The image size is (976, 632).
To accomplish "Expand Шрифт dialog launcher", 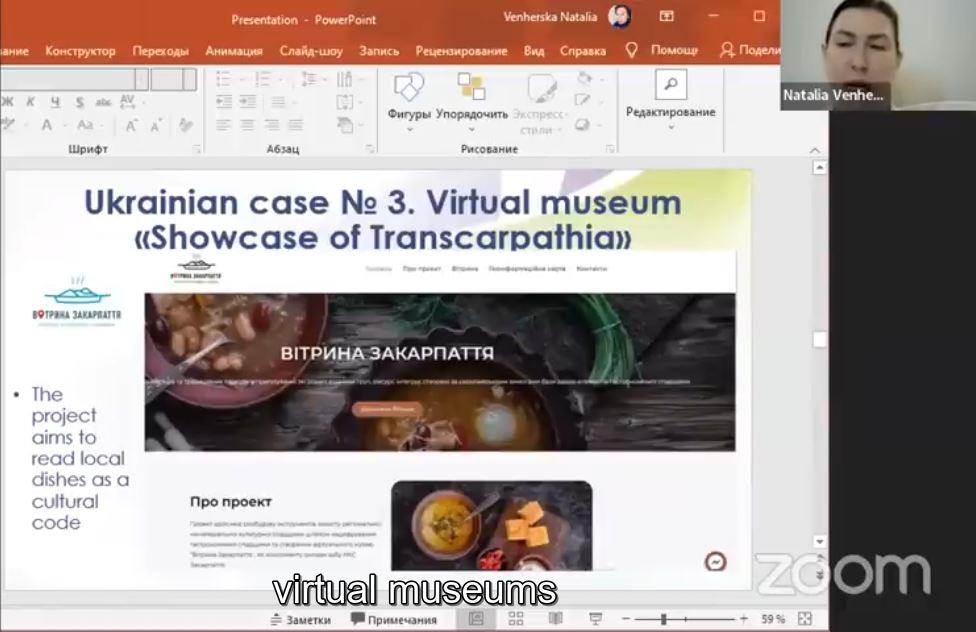I will [x=197, y=149].
